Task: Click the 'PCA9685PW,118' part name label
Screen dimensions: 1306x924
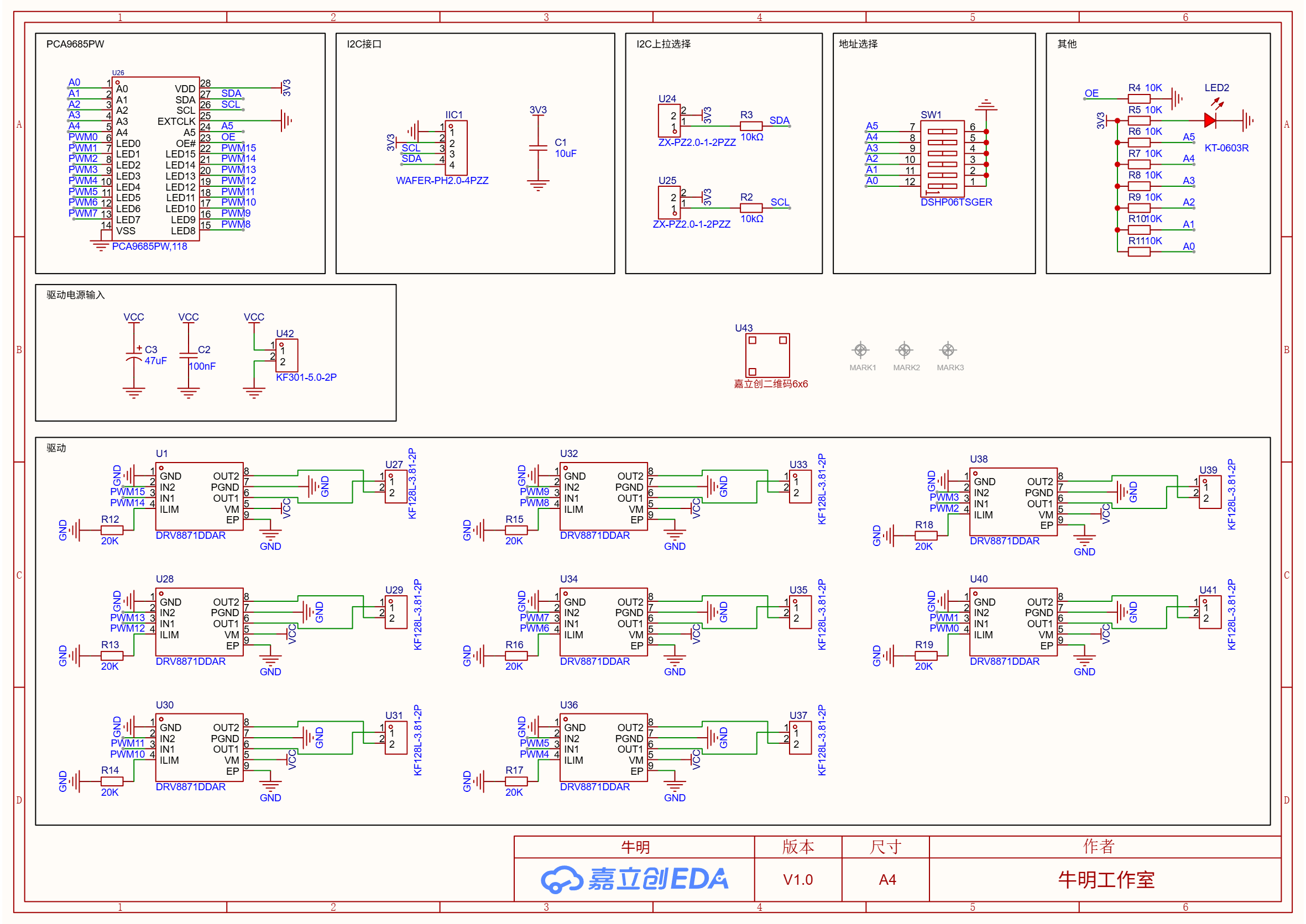Action: [x=150, y=246]
